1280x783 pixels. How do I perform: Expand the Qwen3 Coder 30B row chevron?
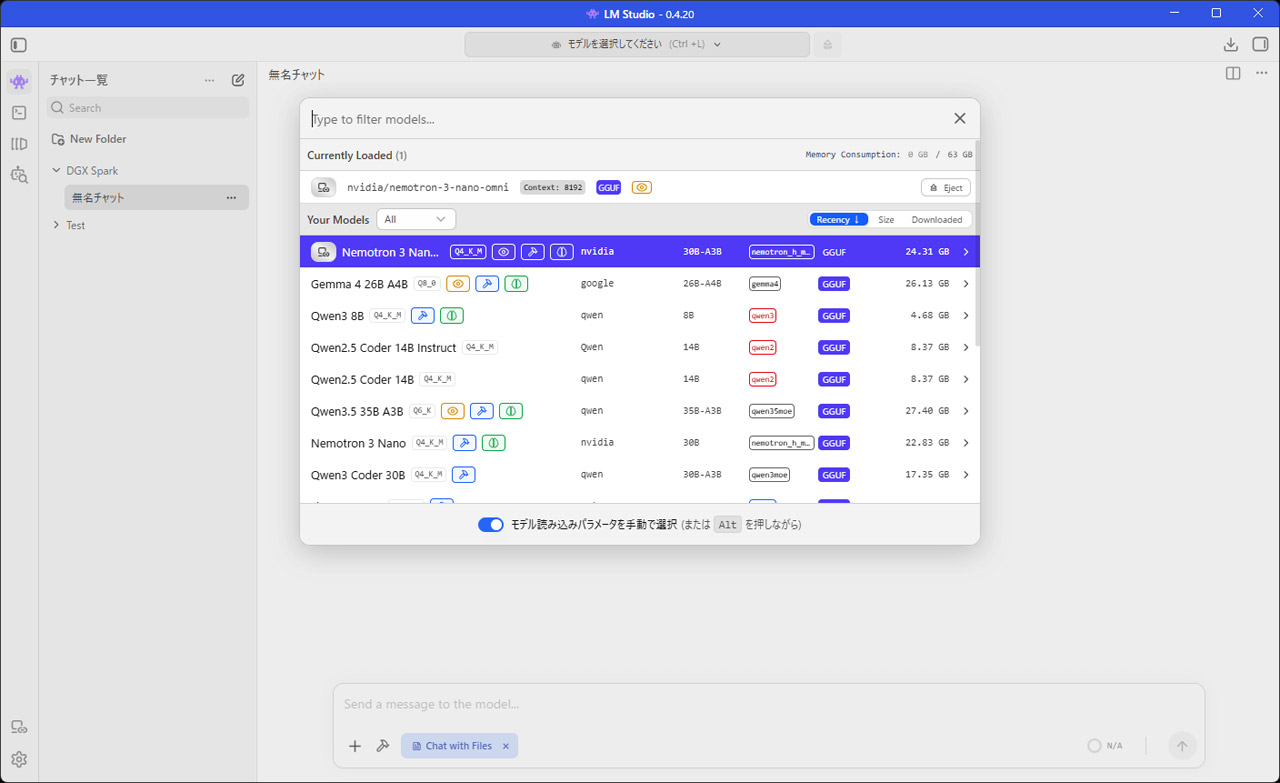tap(966, 475)
